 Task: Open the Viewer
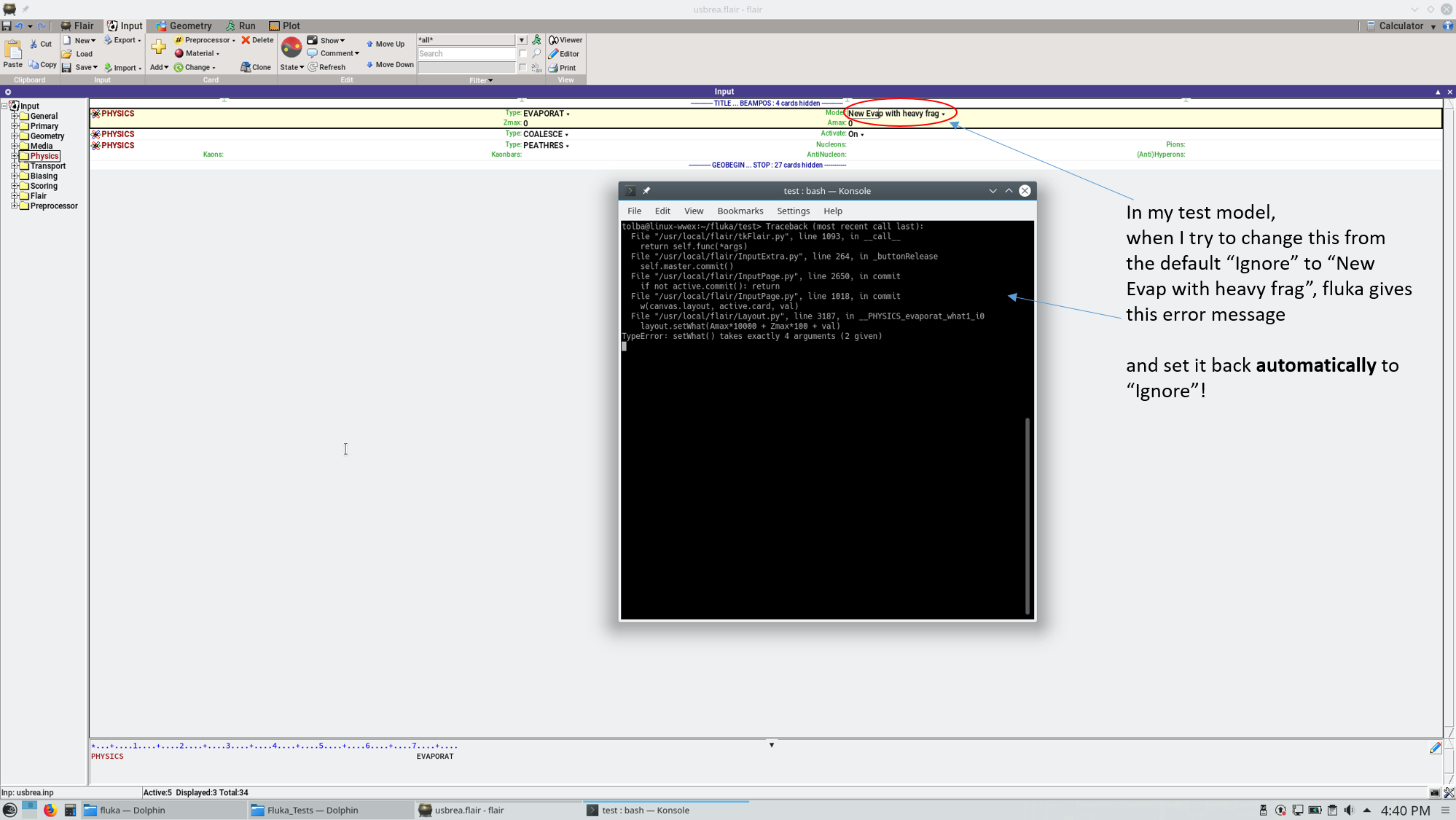click(565, 40)
